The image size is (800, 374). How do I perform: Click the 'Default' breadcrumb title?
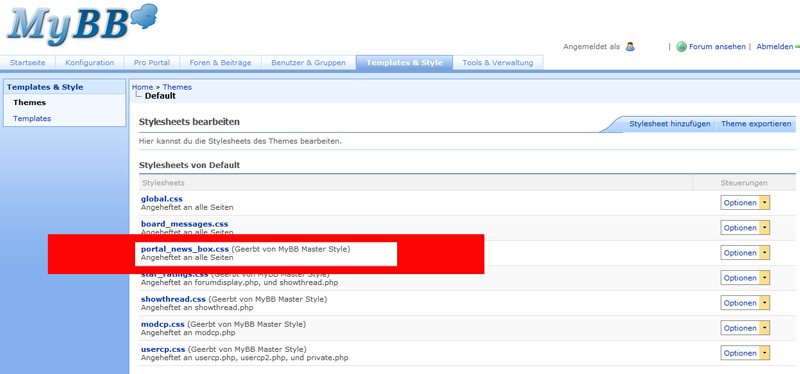[x=160, y=96]
